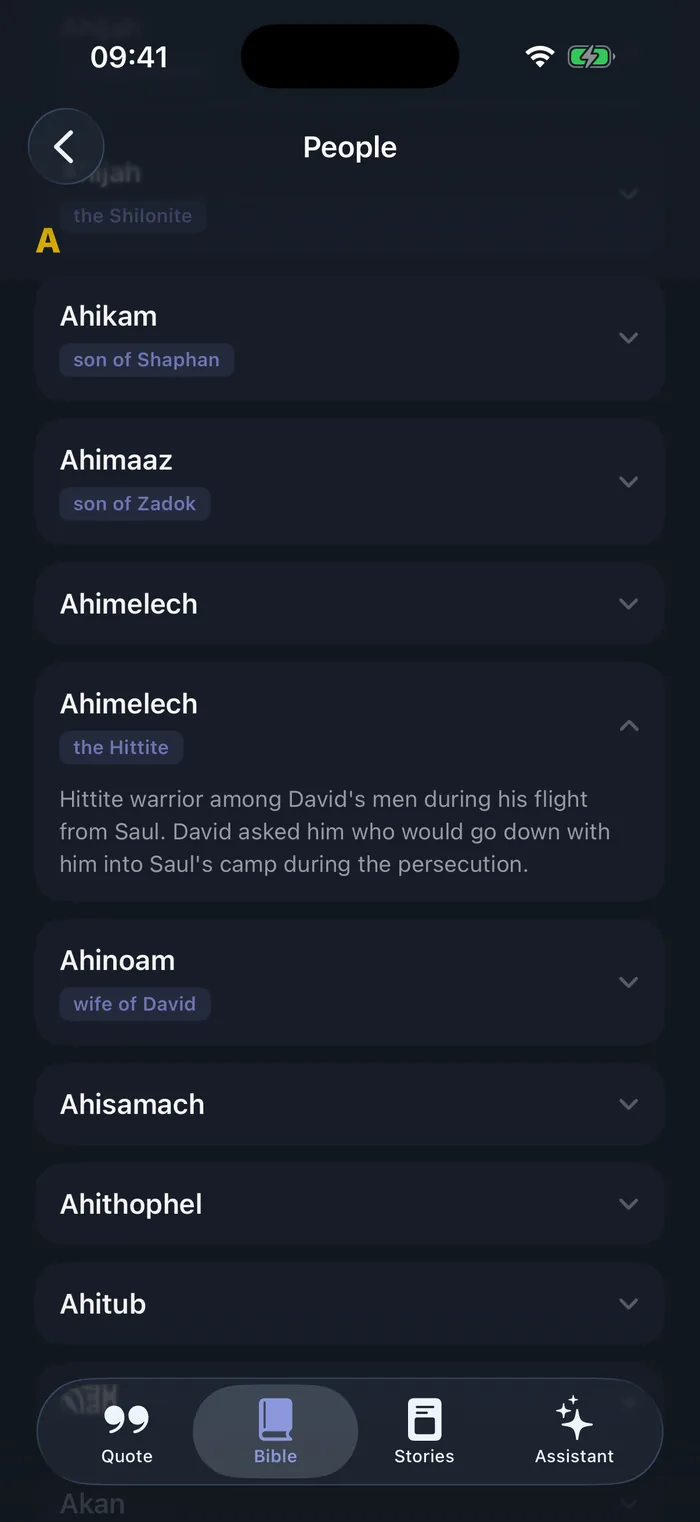700x1522 pixels.
Task: Tap the battery charging indicator
Action: click(591, 57)
